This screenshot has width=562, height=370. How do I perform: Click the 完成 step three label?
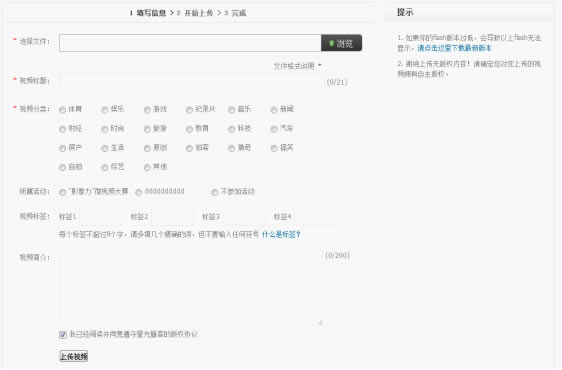[239, 13]
